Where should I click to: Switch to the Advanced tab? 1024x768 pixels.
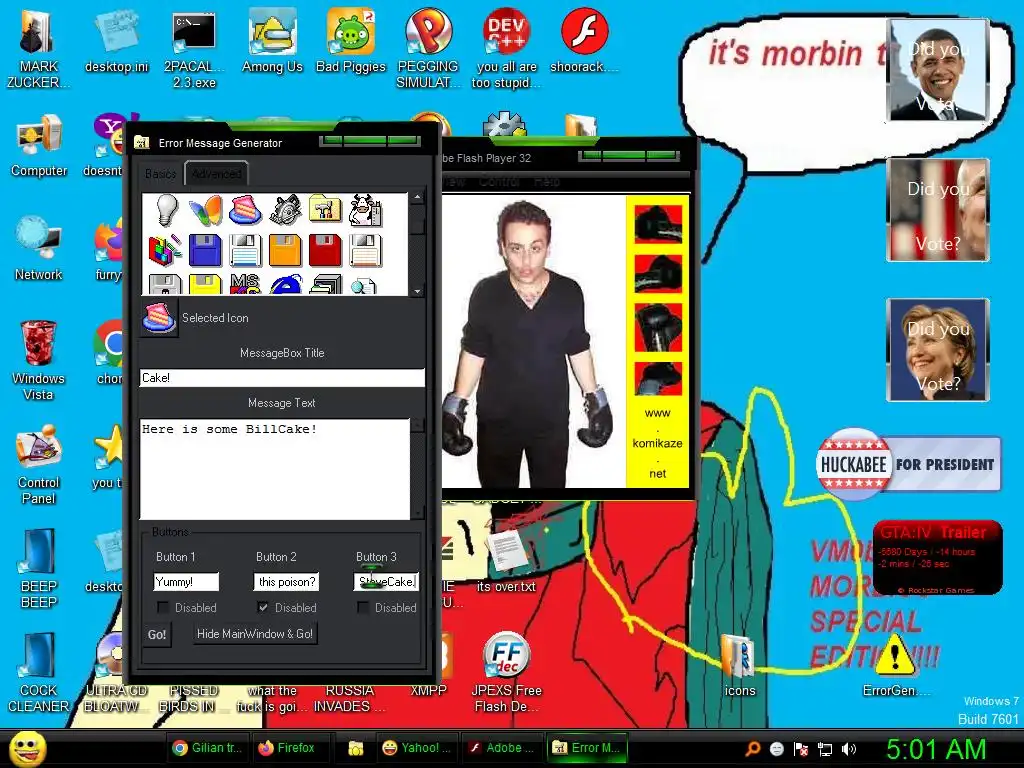(216, 174)
